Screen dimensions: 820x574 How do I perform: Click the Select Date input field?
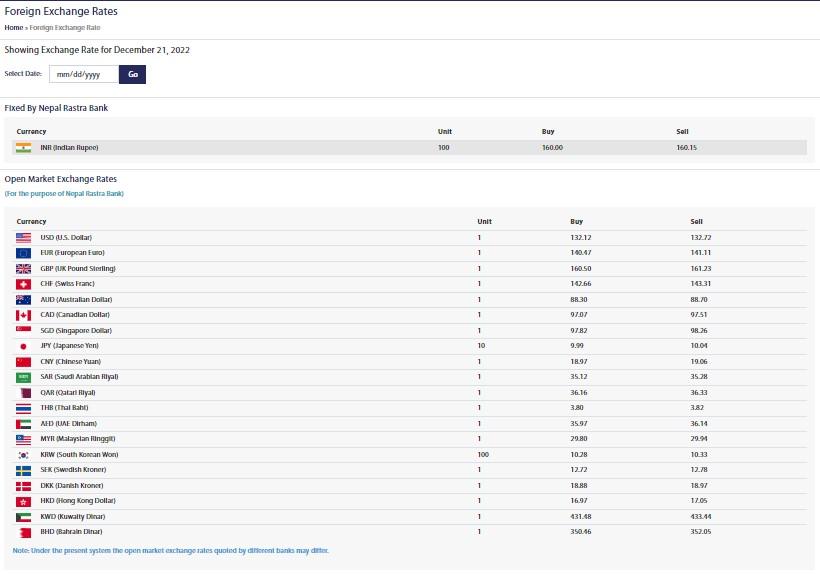coord(83,74)
